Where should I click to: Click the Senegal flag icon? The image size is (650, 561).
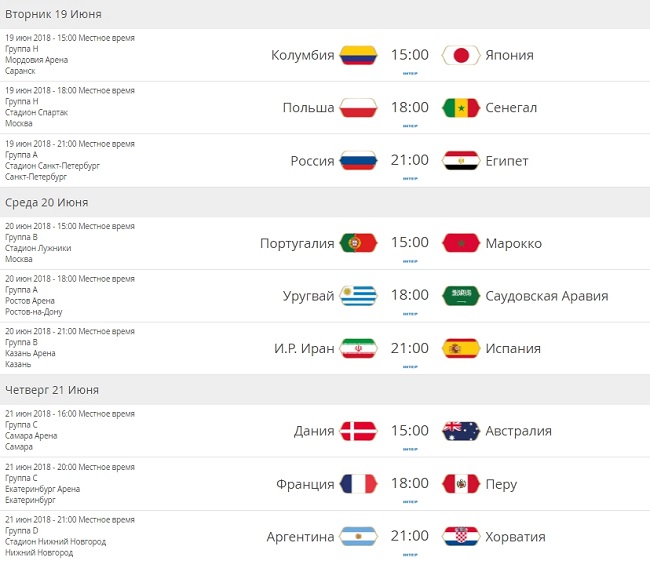tap(460, 108)
